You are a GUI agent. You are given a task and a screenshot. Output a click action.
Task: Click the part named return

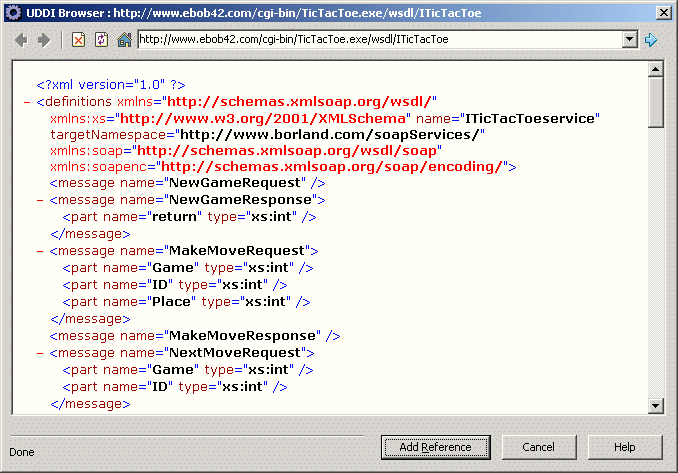(x=189, y=217)
